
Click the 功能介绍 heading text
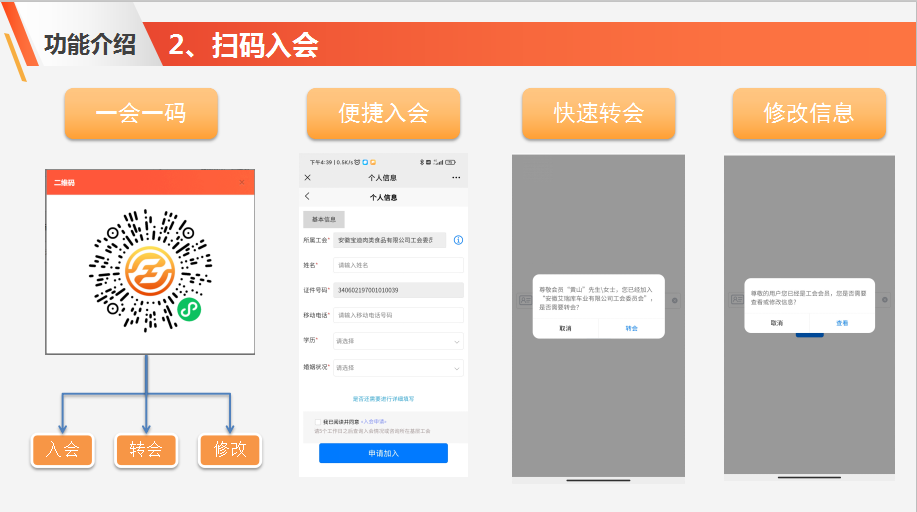pos(90,44)
